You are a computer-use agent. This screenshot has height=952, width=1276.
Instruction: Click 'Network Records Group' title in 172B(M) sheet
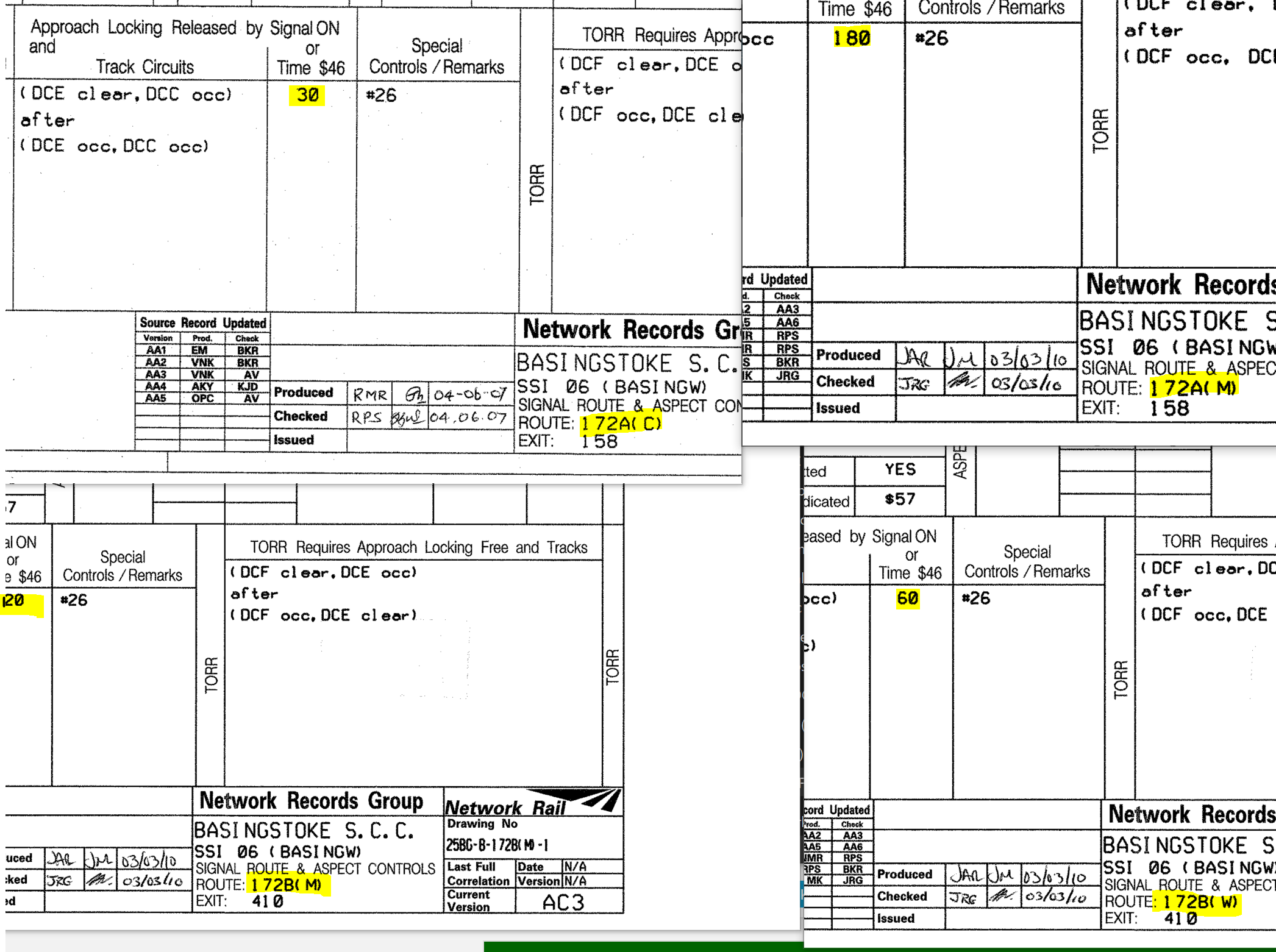pos(311,801)
